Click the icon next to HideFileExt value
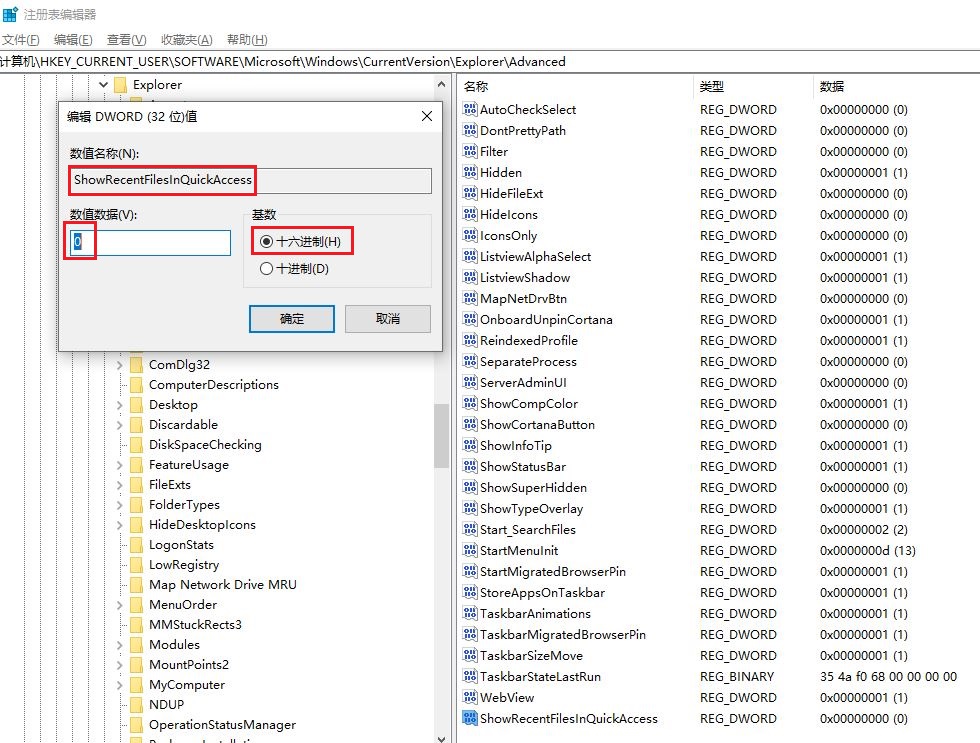This screenshot has width=980, height=743. click(470, 194)
